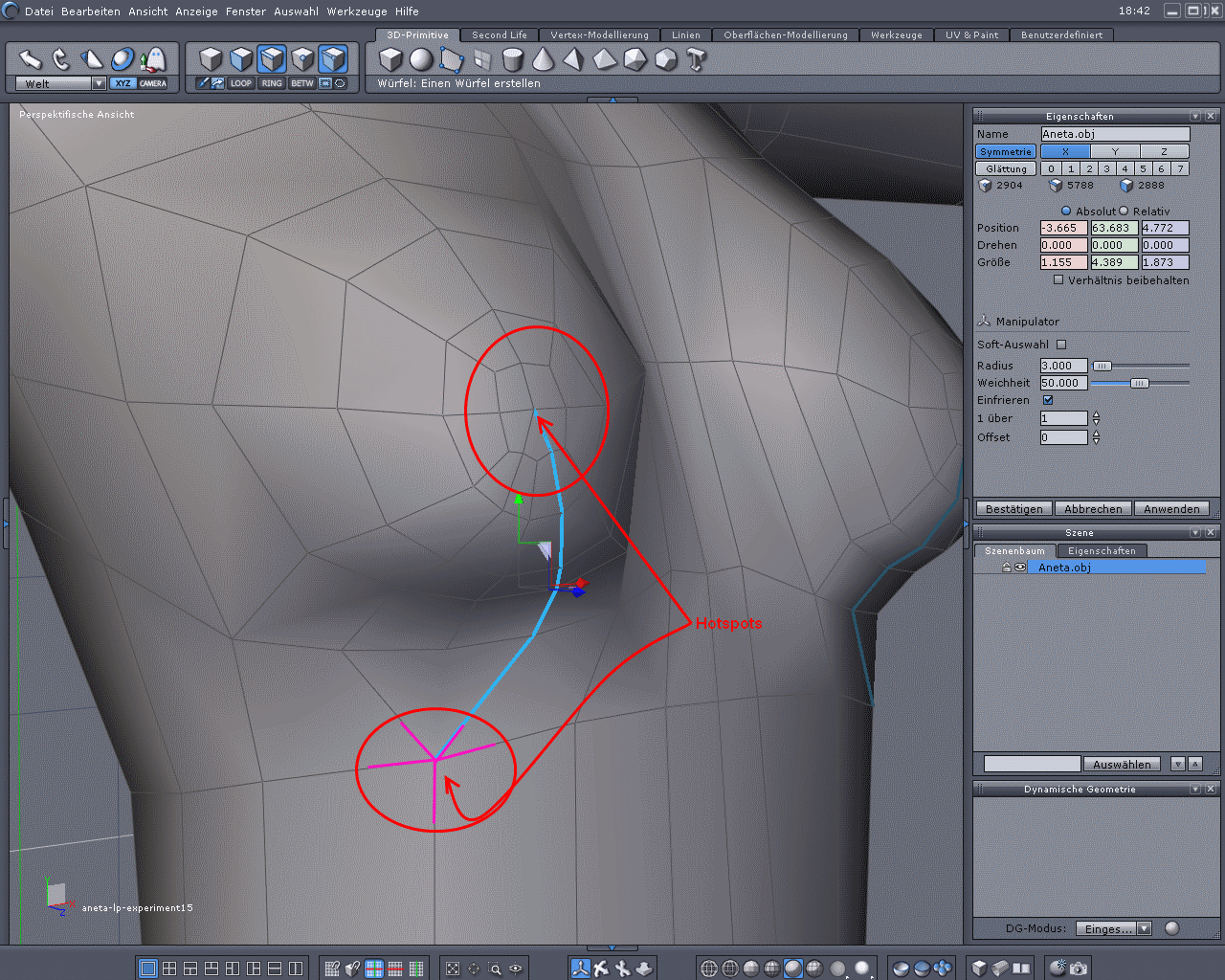Select the Relativ radio button
Viewport: 1225px width, 980px height.
coord(1124,212)
